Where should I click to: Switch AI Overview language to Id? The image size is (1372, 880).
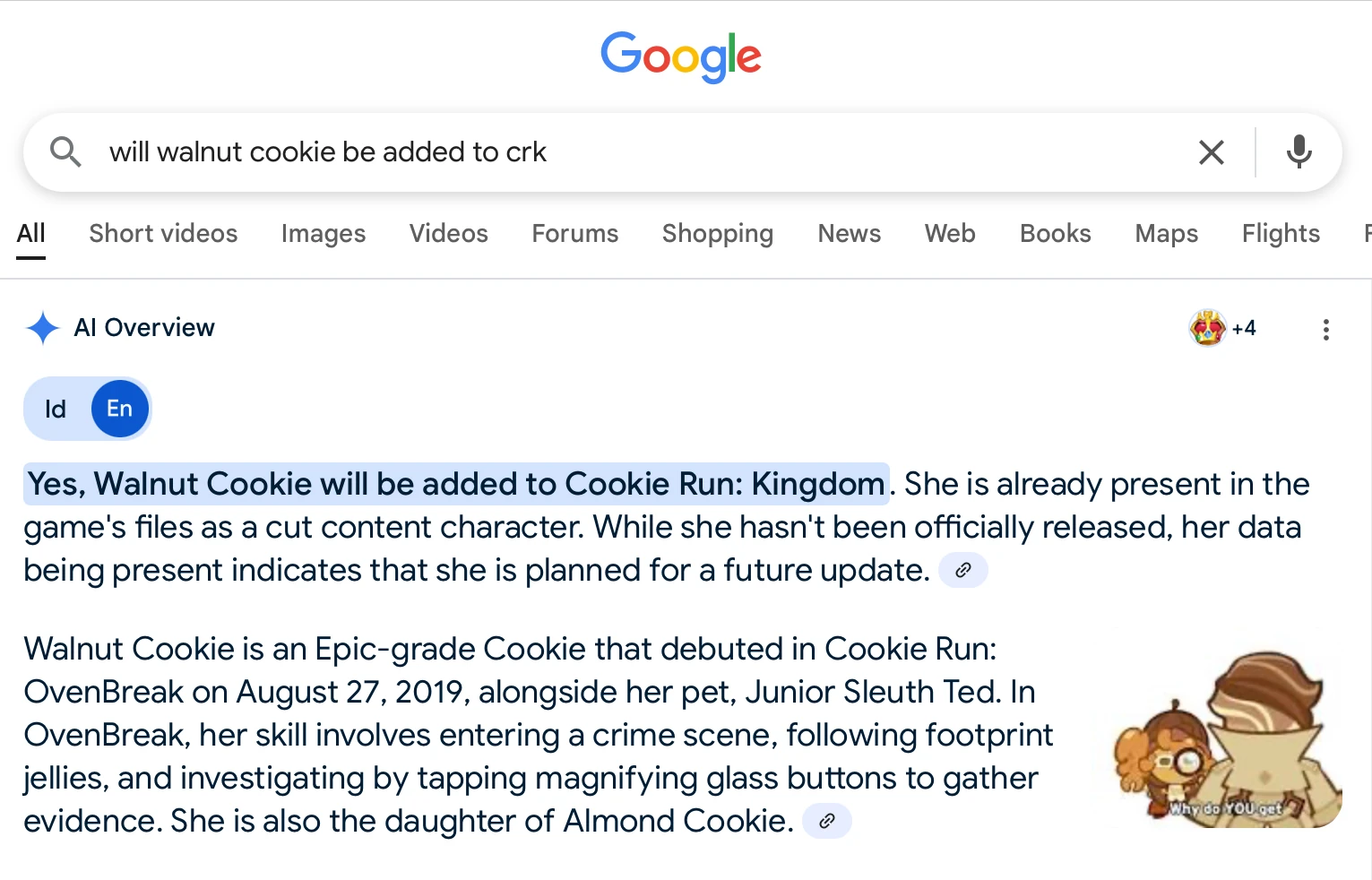tap(56, 410)
